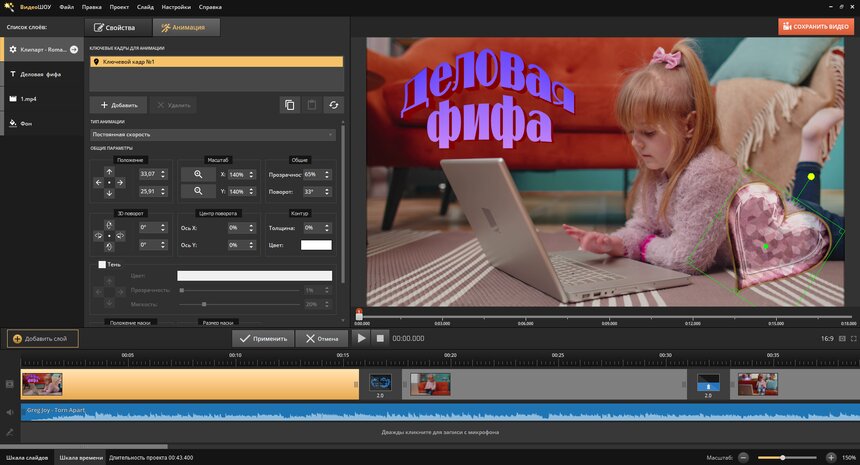Switch to the Анимация tab

pos(186,27)
